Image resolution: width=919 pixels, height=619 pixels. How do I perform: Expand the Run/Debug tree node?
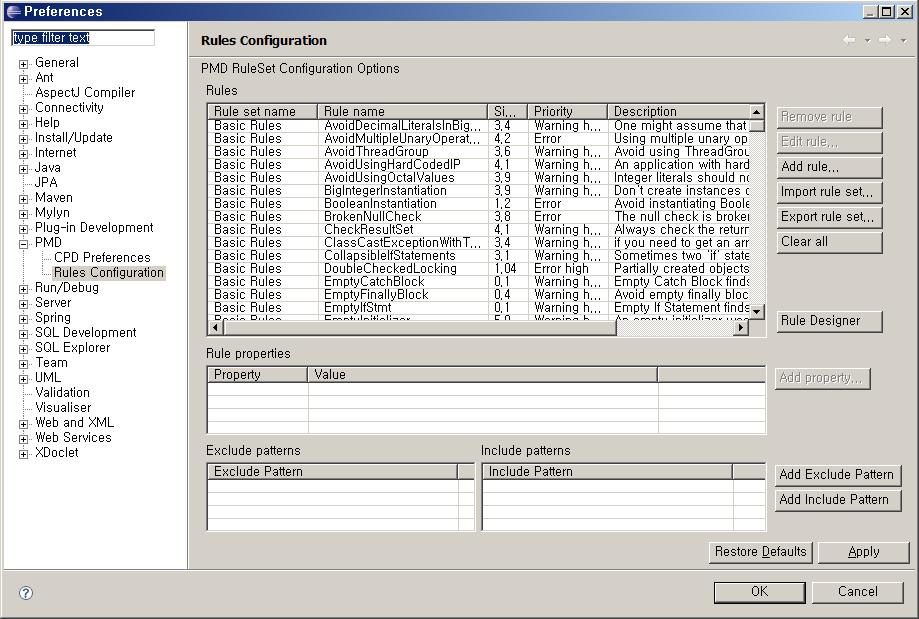click(23, 289)
